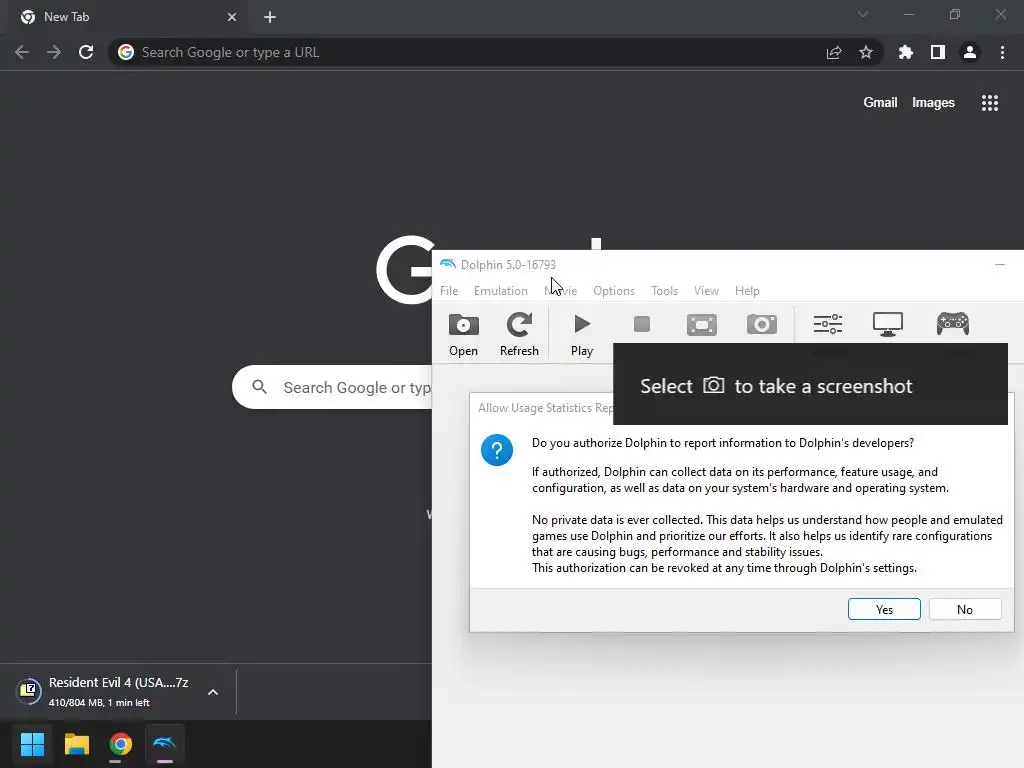Open Google apps grid icon
This screenshot has width=1024, height=768.
coord(990,103)
